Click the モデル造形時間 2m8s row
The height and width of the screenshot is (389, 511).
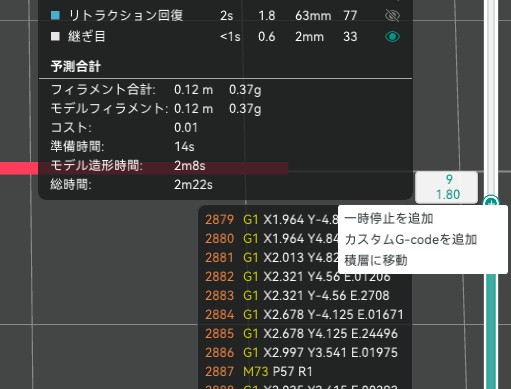(128, 166)
